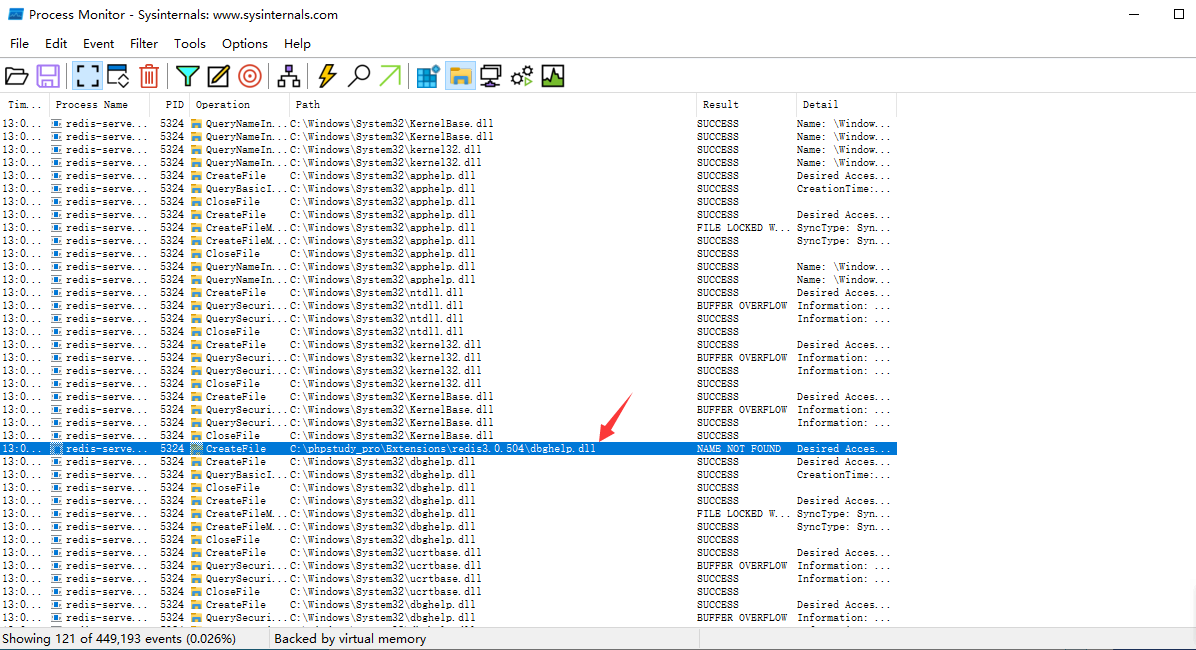Screen dimensions: 1196x650
Task: Click the lightning bolt toolbar icon
Action: click(x=327, y=76)
